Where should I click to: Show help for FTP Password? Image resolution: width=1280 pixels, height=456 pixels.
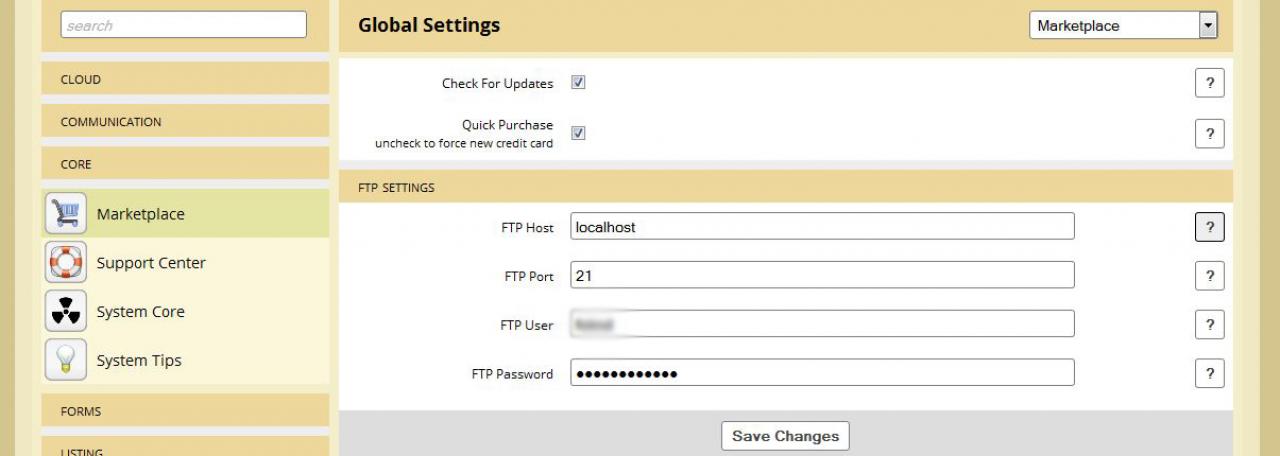click(1209, 374)
